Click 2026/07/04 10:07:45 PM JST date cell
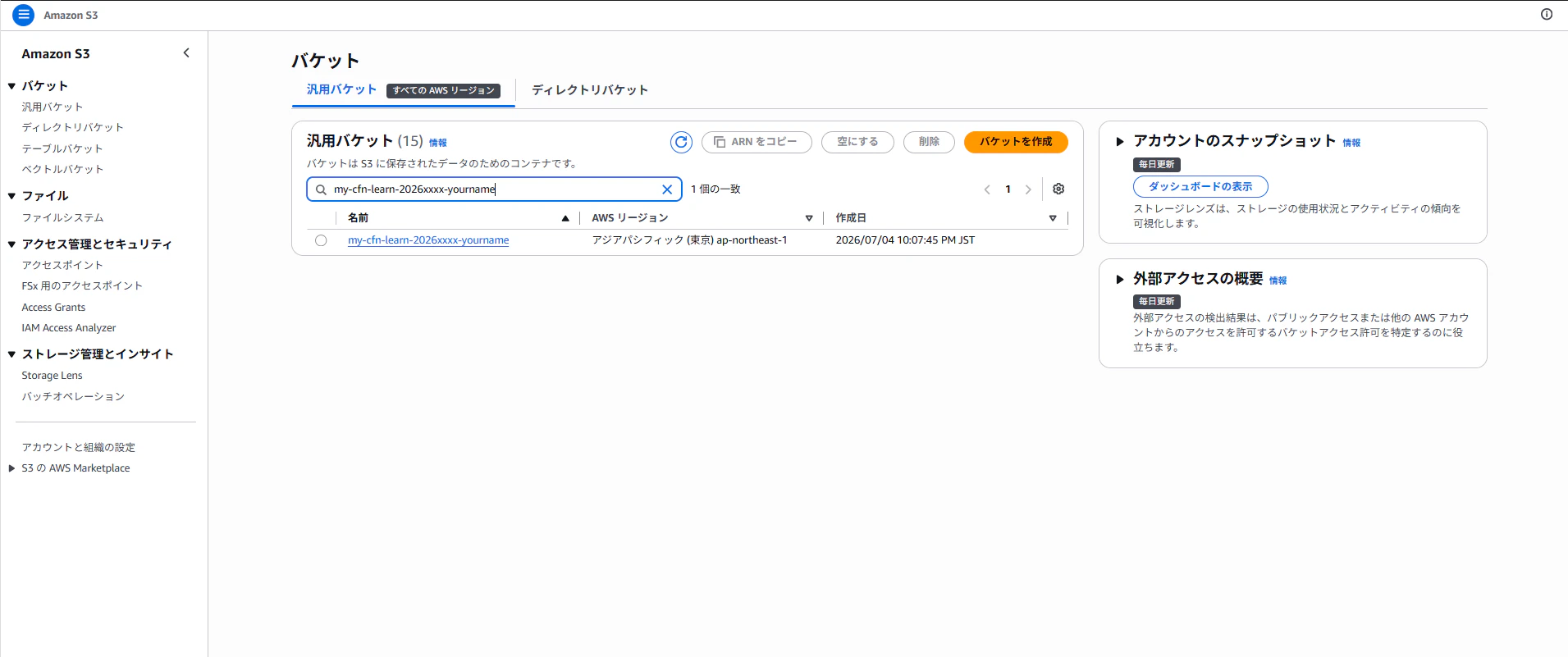This screenshot has height=657, width=1568. 905,240
